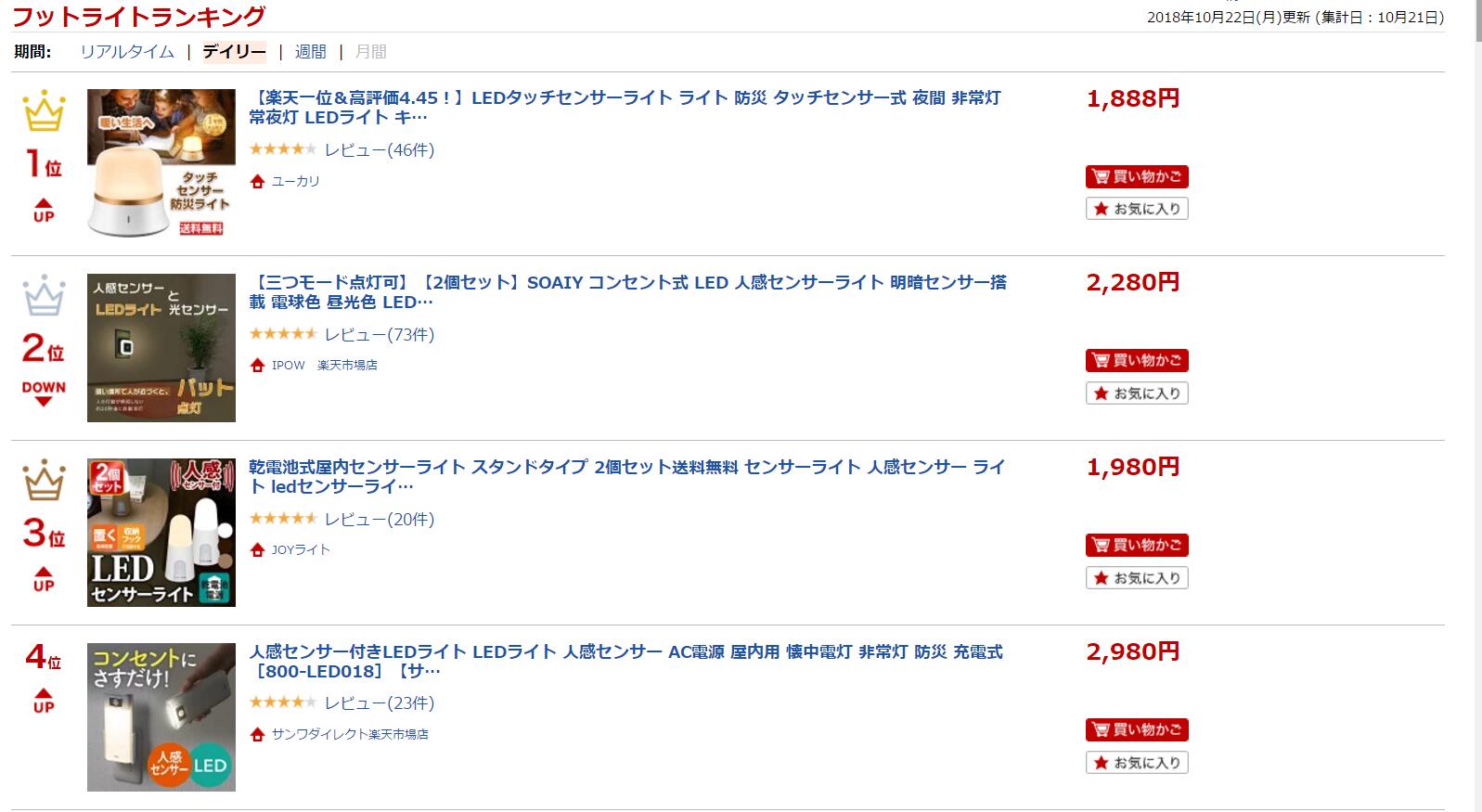Click the shop house icon beside JOYライト
This screenshot has width=1482, height=812.
pos(258,550)
